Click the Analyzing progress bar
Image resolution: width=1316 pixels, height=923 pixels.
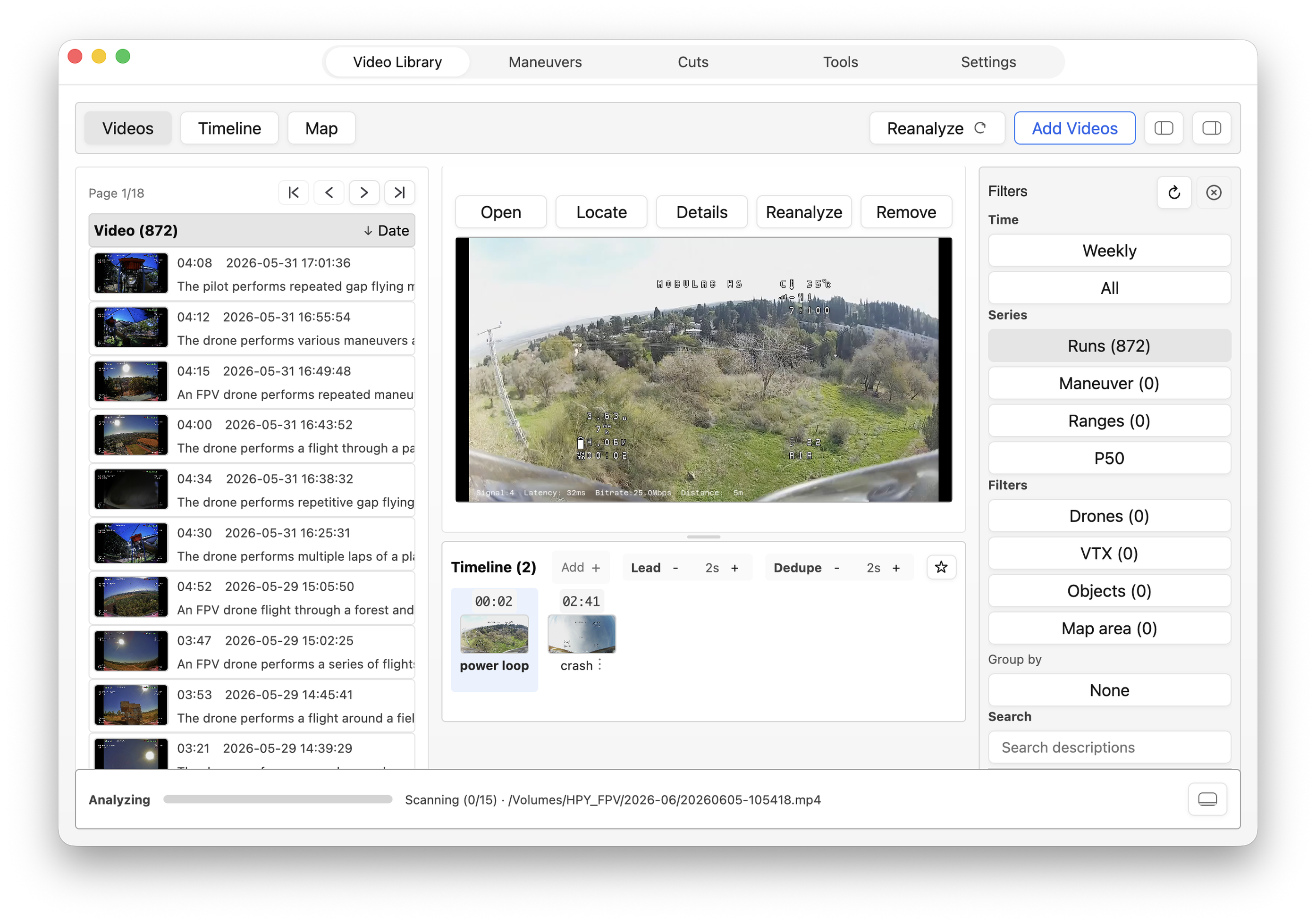click(278, 799)
